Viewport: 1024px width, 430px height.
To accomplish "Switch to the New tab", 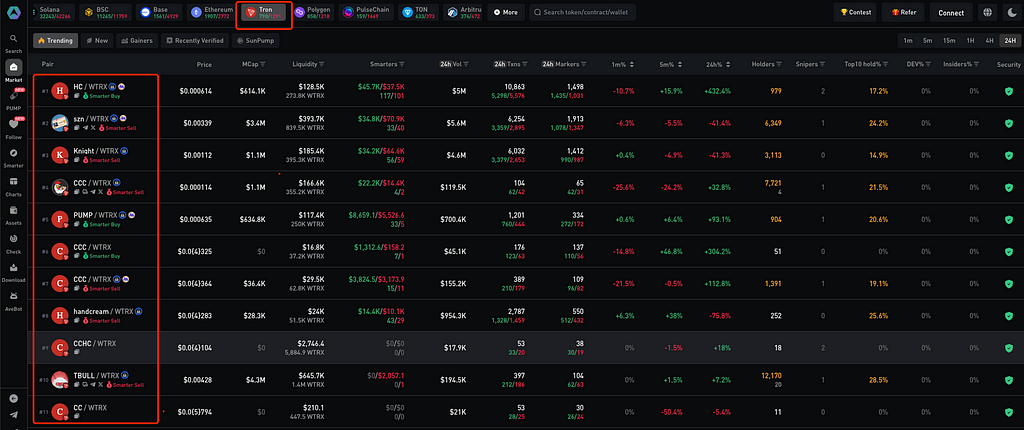I will 97,41.
